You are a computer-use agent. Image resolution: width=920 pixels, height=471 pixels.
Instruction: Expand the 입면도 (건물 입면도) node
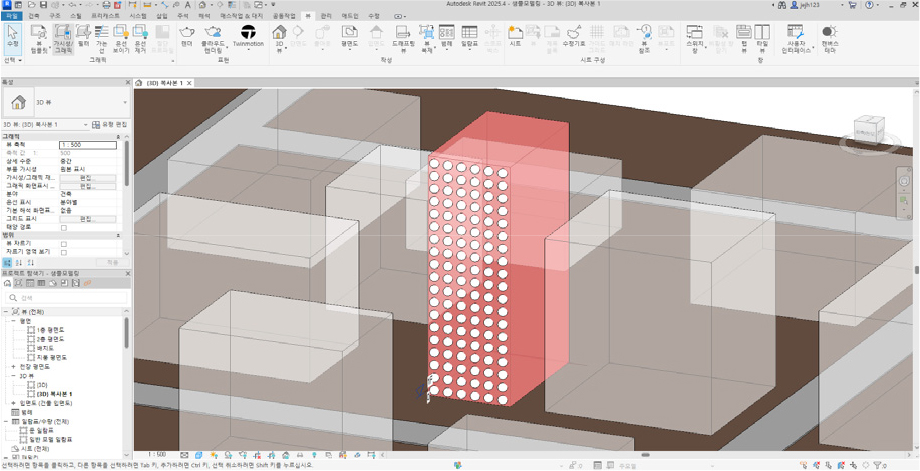13,404
